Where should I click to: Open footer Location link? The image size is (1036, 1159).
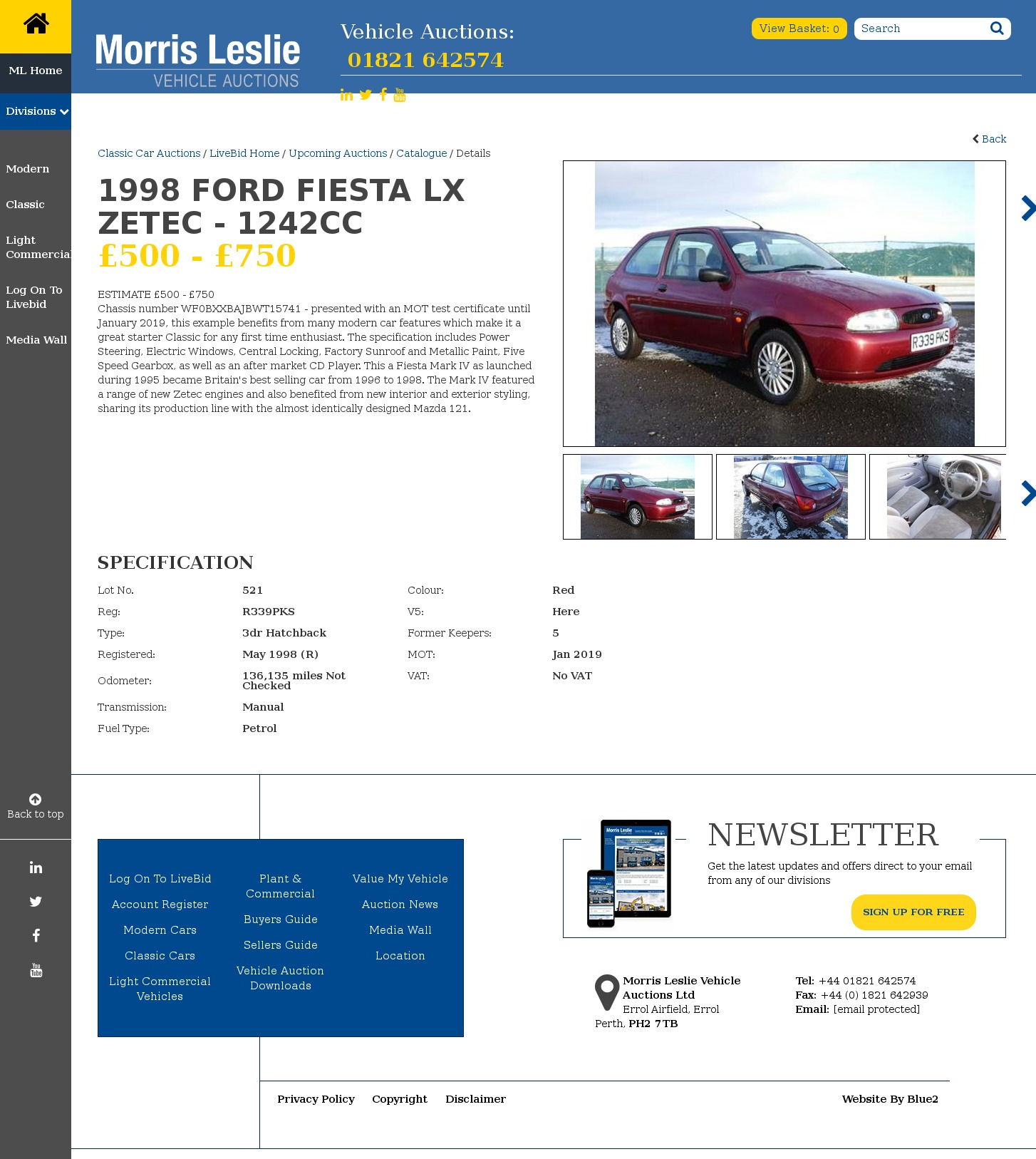(400, 956)
